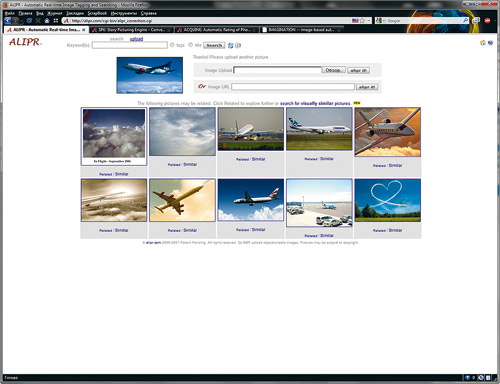Image resolution: width=500 pixels, height=384 pixels.
Task: Click the ALIPR logo
Action: [25, 42]
